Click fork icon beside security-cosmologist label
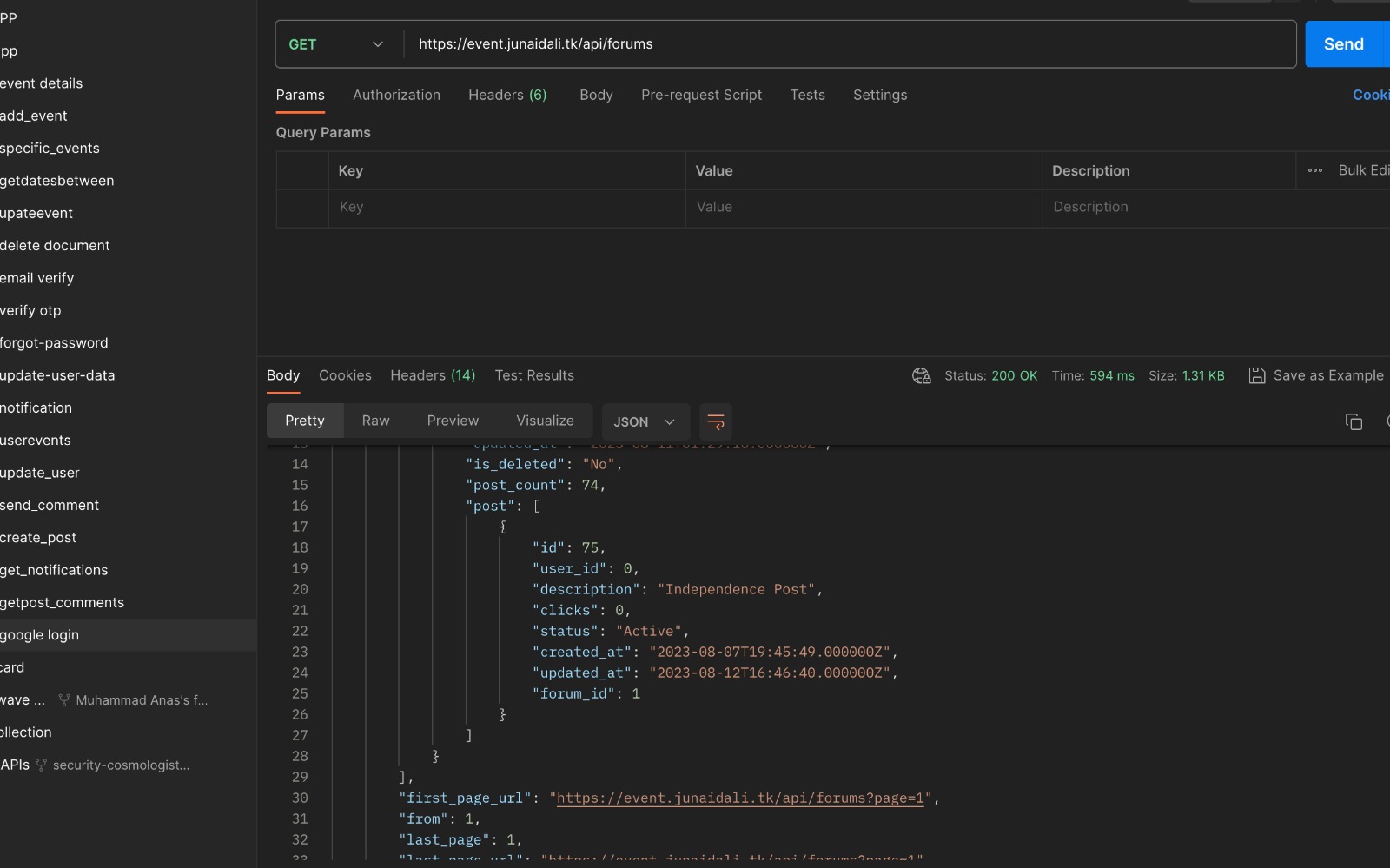The height and width of the screenshot is (868, 1390). click(x=41, y=765)
